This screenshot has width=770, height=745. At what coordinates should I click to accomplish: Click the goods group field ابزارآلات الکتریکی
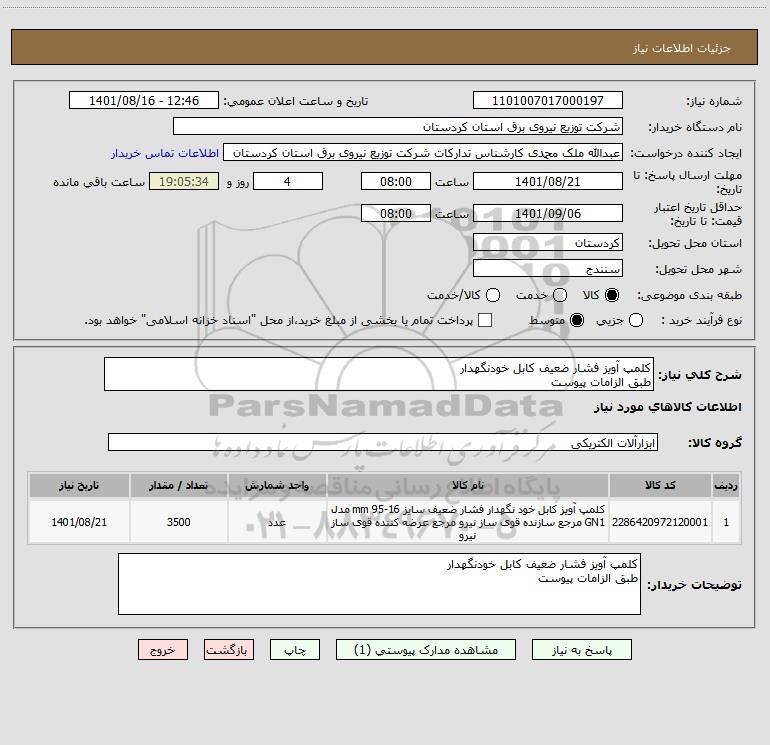click(383, 442)
